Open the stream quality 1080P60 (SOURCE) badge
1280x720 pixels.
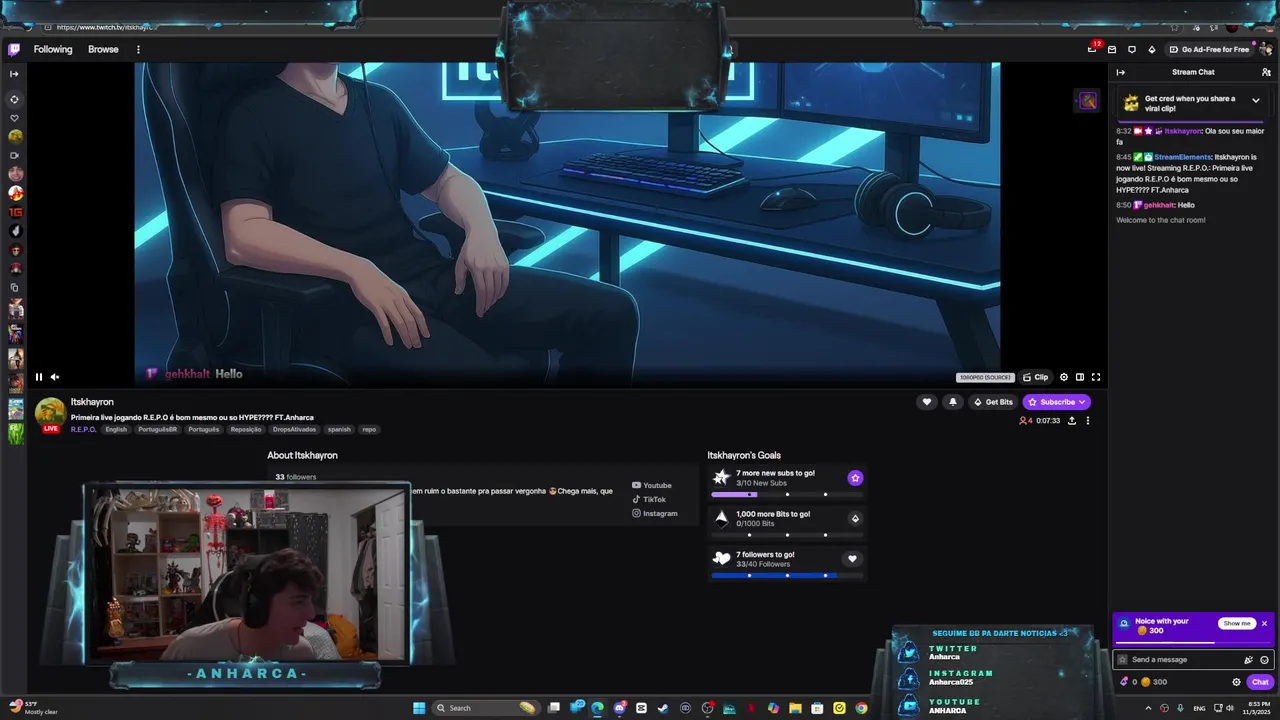pos(985,377)
